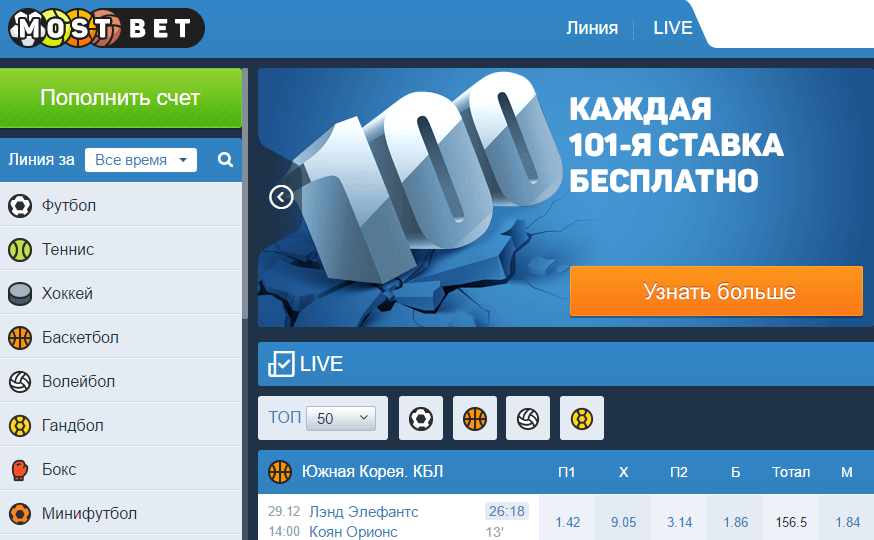The height and width of the screenshot is (540, 874).
Task: Open the Футбол sport category
Action: (x=120, y=206)
